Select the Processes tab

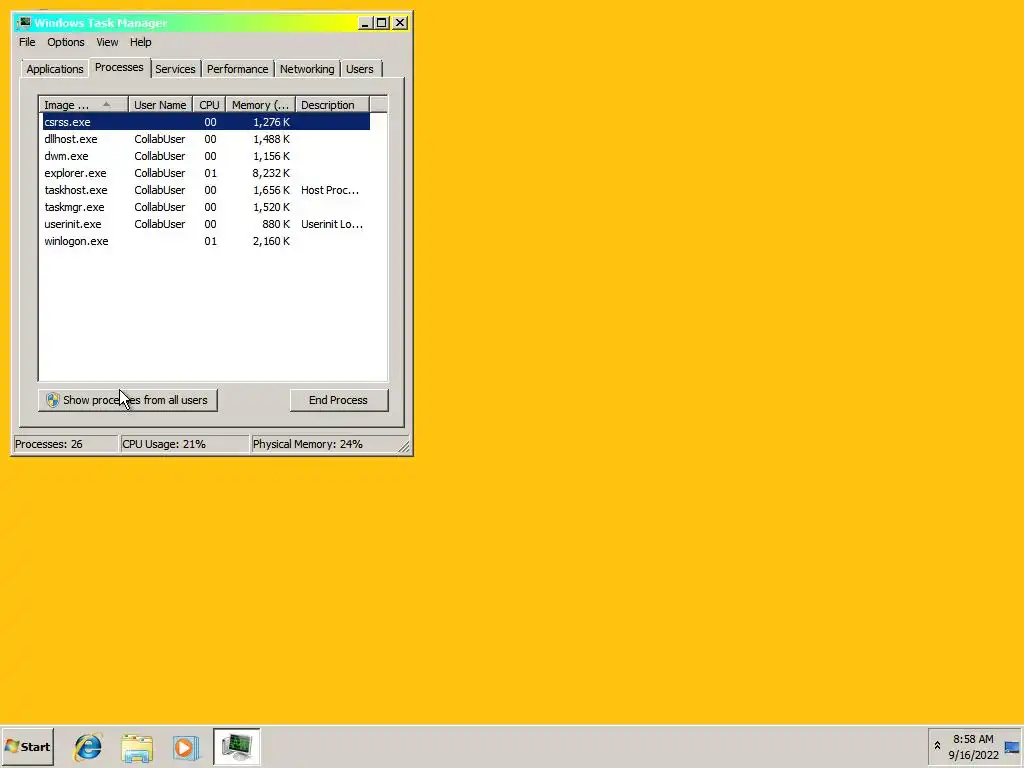click(119, 67)
